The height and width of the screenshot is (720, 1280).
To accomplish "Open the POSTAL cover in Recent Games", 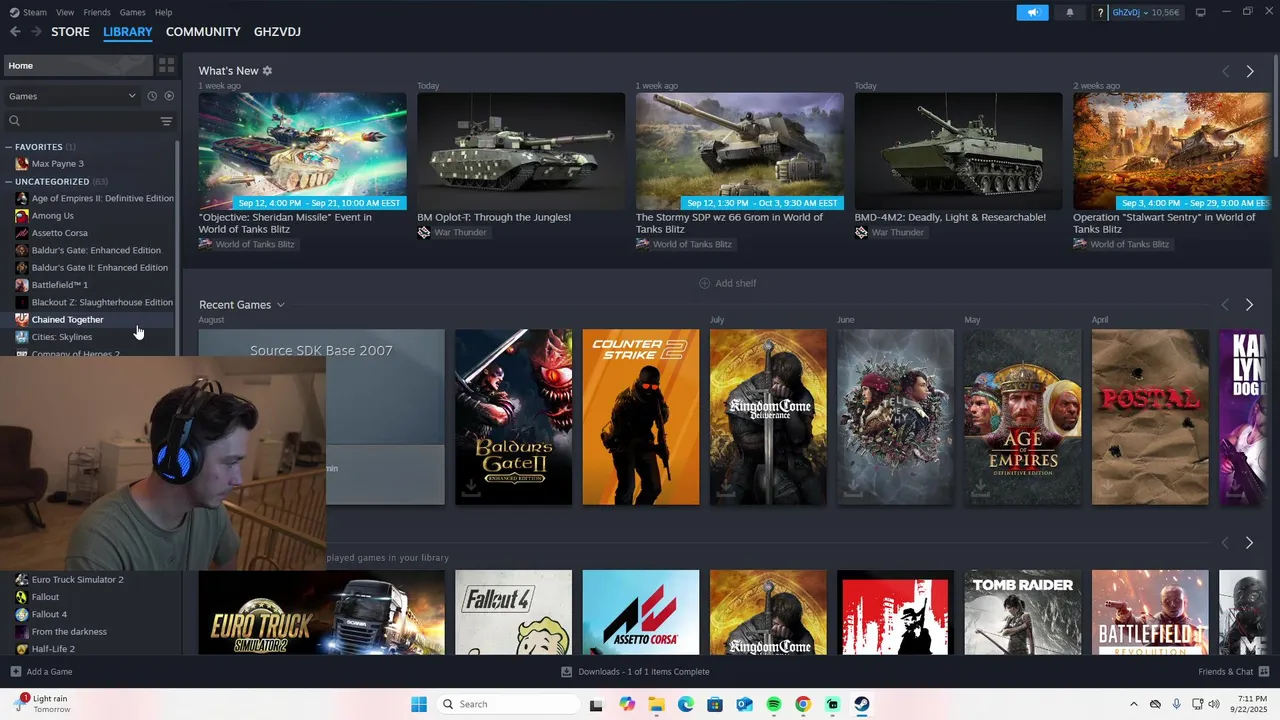I will click(x=1150, y=417).
